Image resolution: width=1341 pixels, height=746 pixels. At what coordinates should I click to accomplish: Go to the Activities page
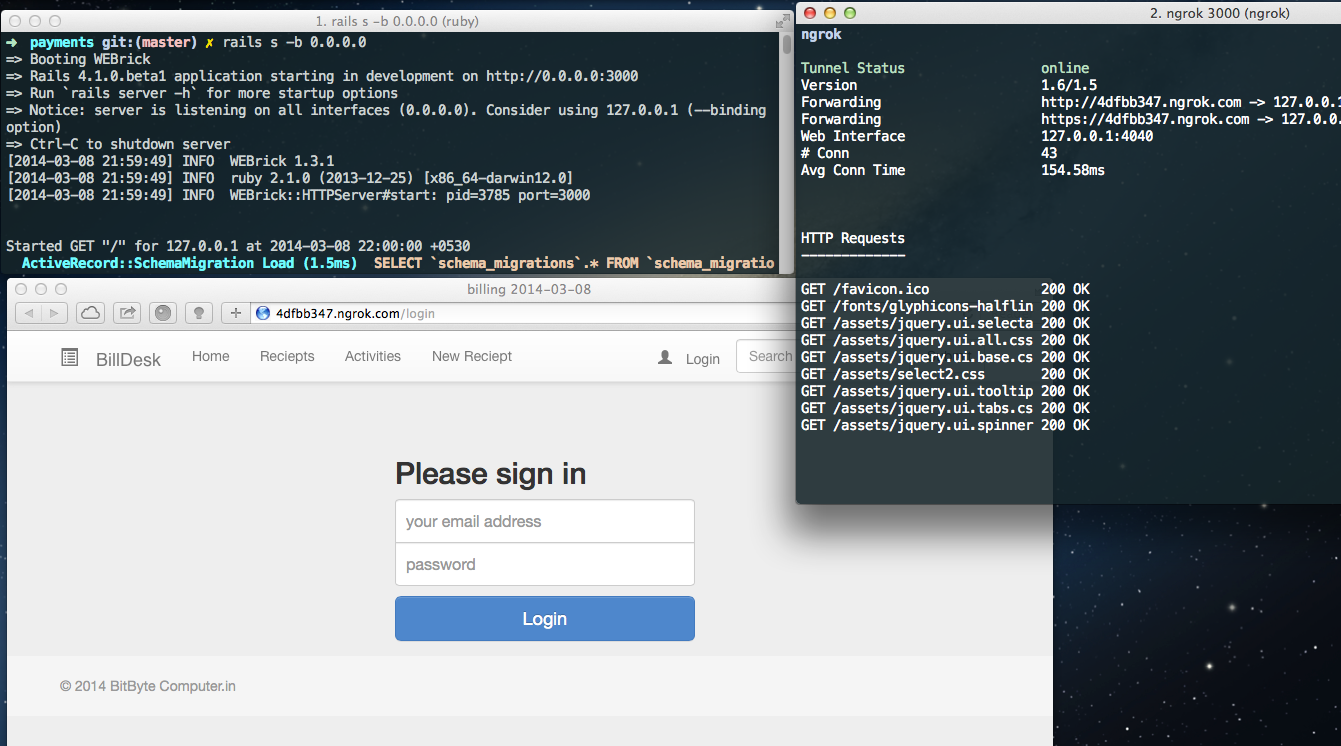(x=372, y=356)
